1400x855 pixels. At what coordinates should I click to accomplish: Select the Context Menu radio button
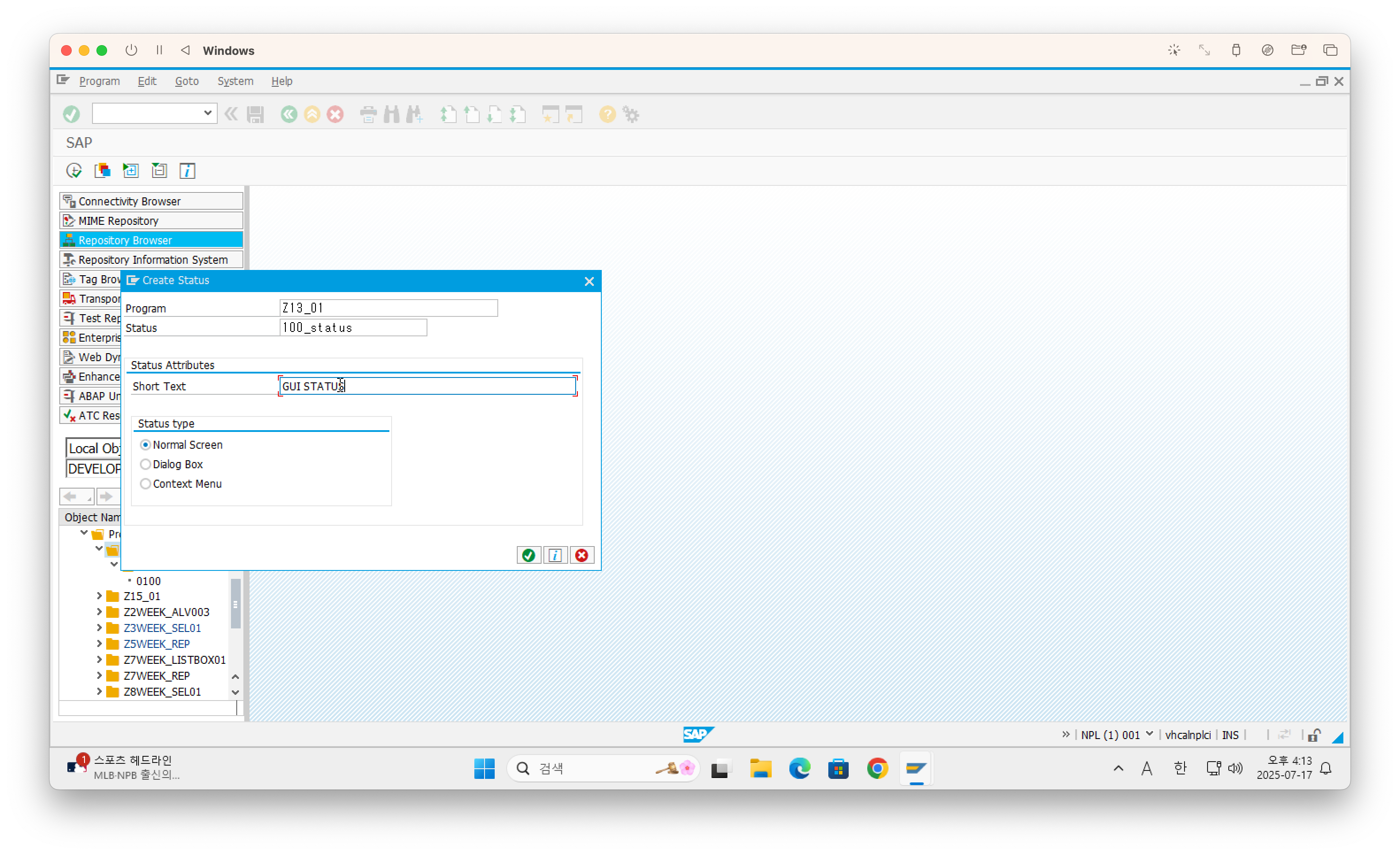tap(146, 483)
